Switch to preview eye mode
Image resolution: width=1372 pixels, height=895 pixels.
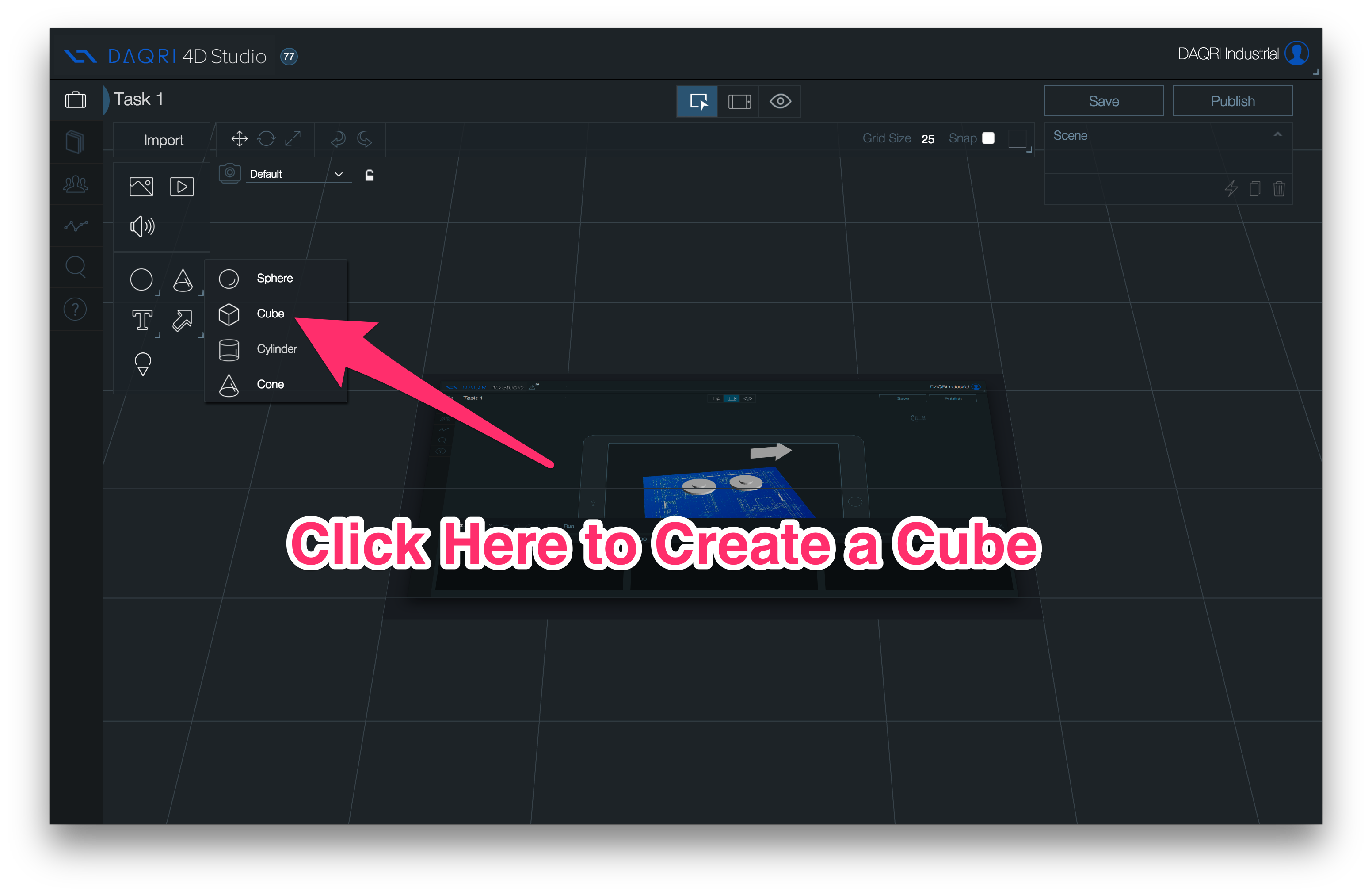pyautogui.click(x=780, y=102)
